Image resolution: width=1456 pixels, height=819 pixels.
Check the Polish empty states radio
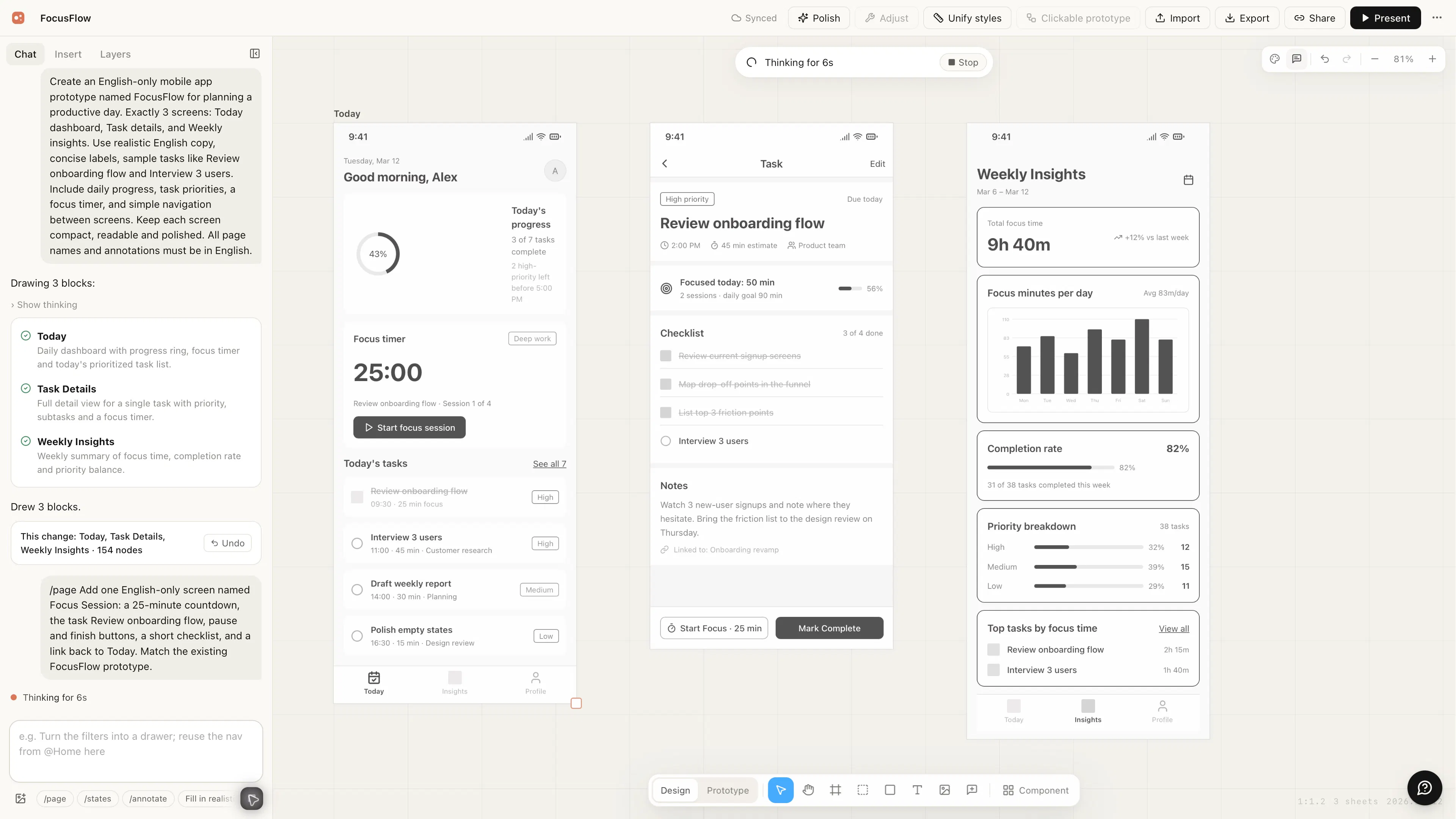point(357,636)
